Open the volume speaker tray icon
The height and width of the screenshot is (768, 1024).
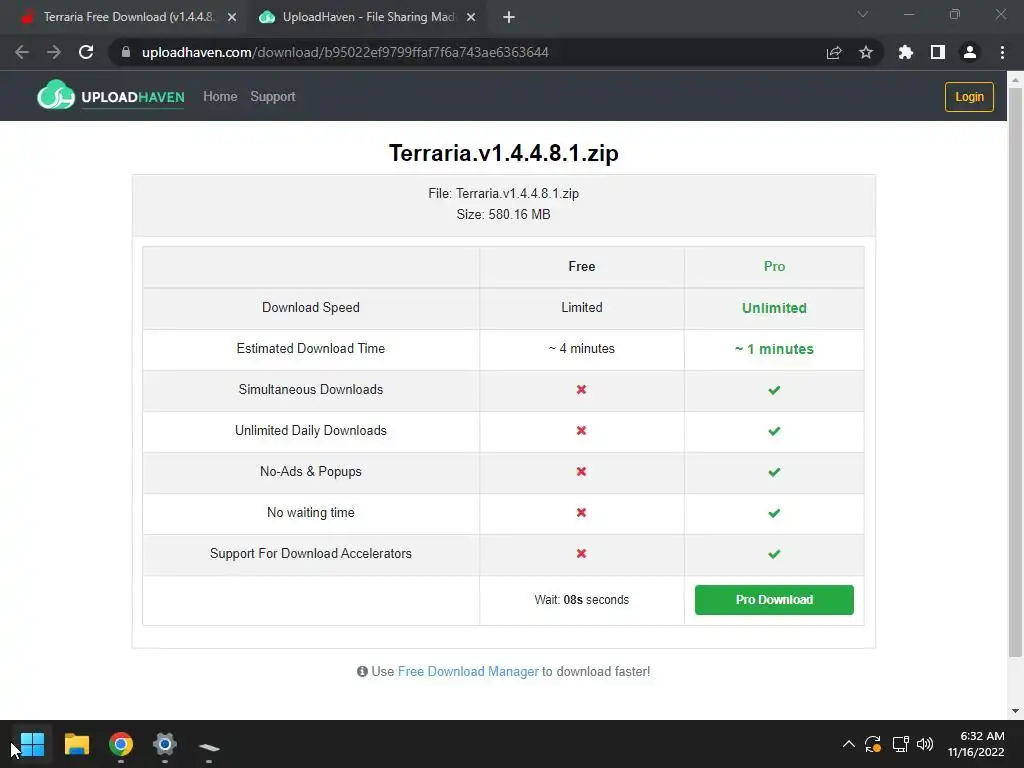pyautogui.click(x=925, y=744)
